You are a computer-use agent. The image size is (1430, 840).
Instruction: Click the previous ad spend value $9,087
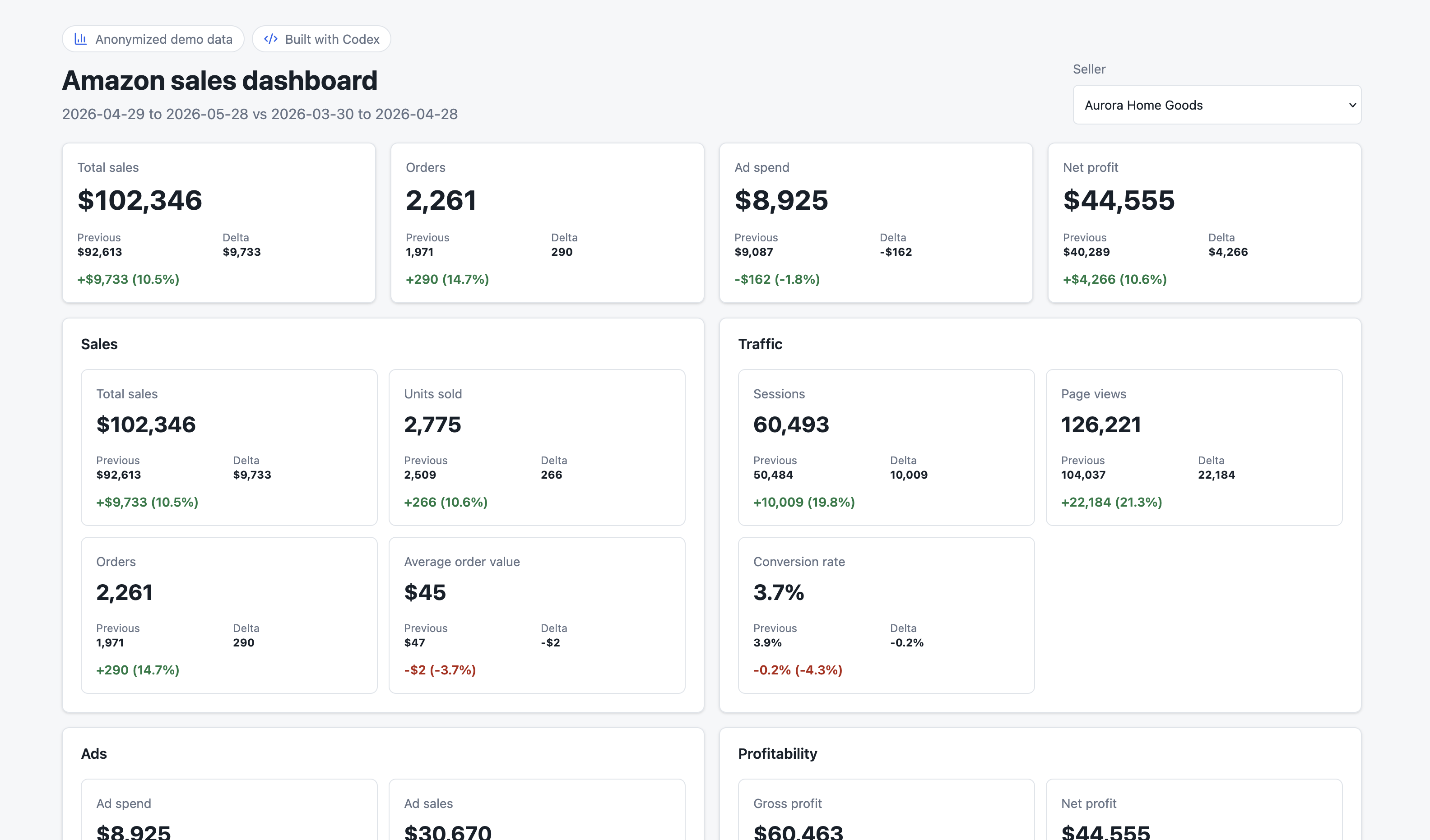click(x=753, y=252)
